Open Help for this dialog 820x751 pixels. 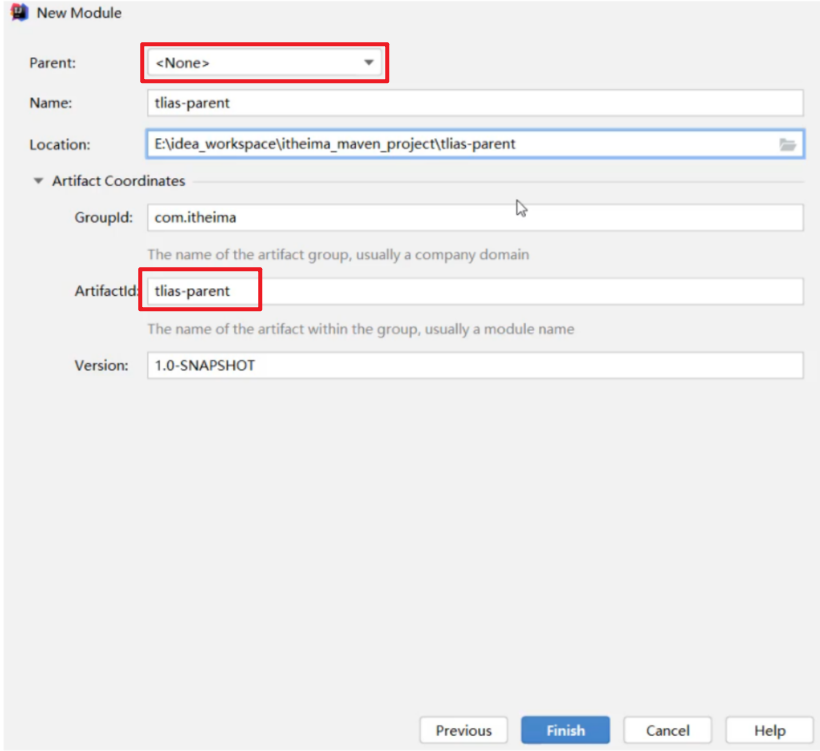point(769,730)
